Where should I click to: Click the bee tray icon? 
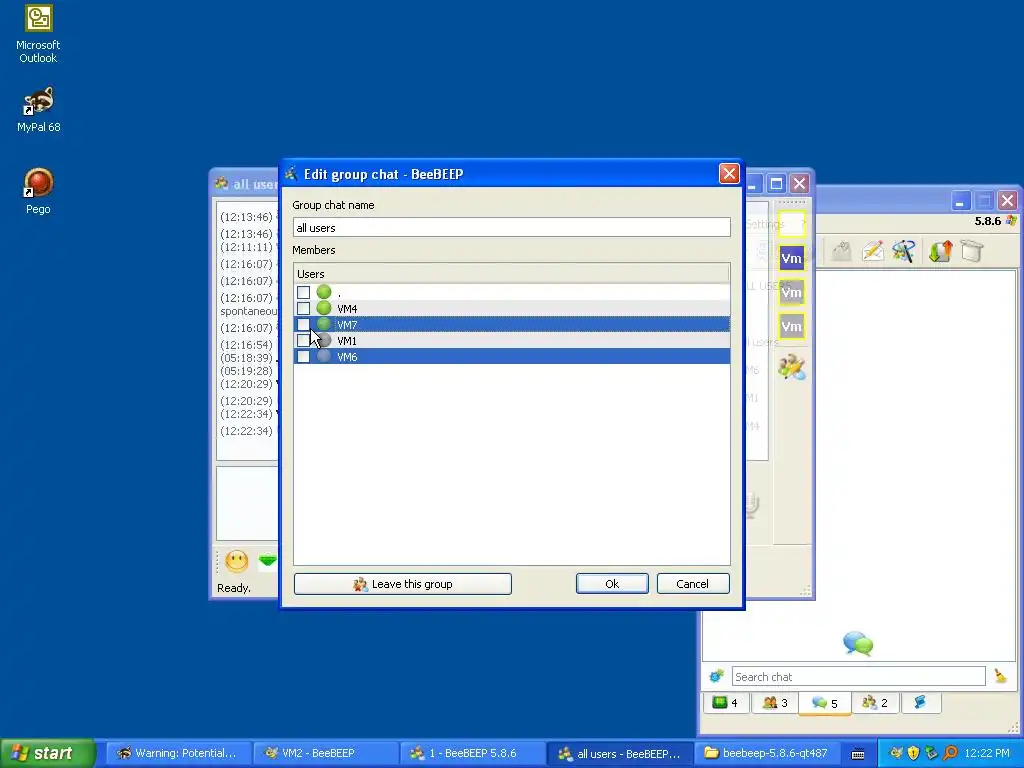point(897,753)
